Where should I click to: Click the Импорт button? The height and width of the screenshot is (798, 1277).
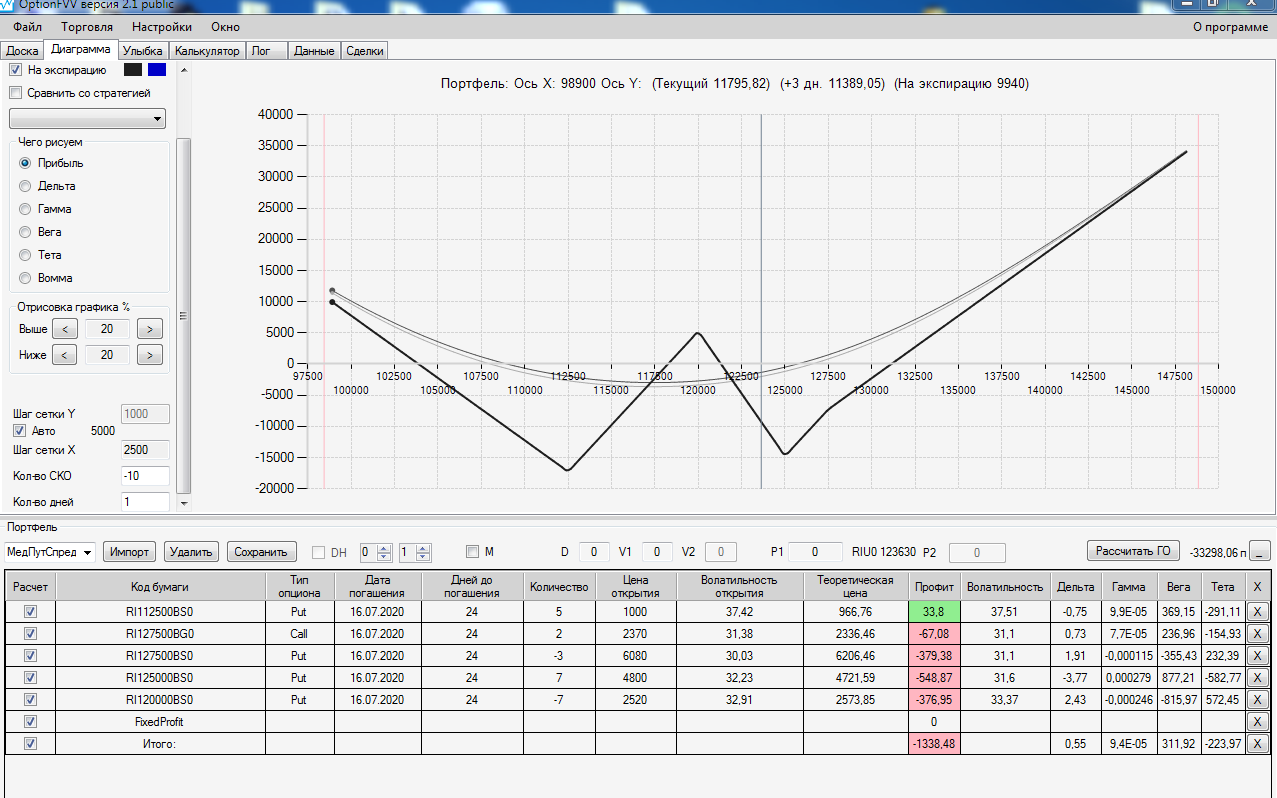point(131,552)
